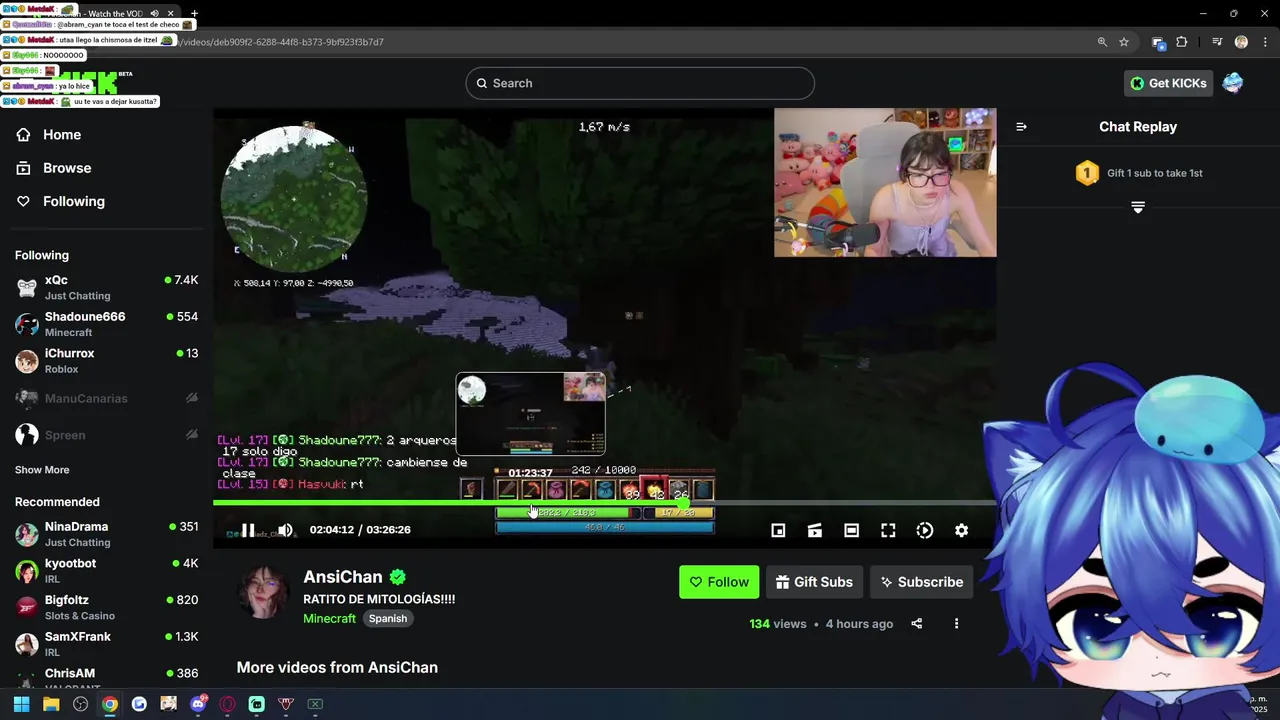
Task: Open NinaDrama recommended channel
Action: 106,534
